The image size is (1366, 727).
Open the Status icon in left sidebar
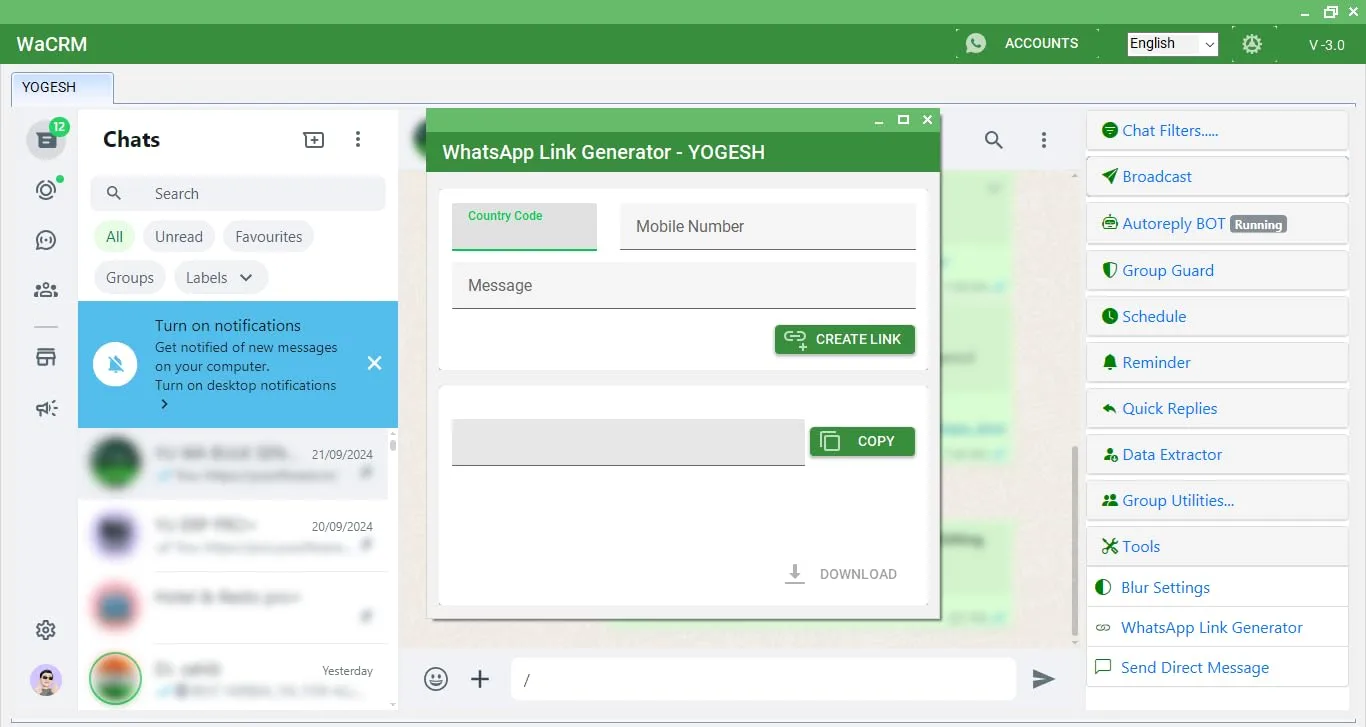(46, 190)
